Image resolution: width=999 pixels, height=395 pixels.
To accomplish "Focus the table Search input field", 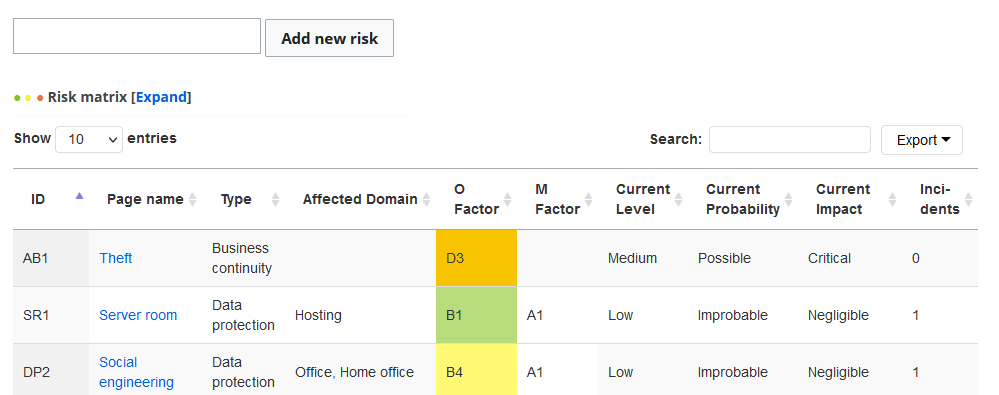I will click(x=789, y=140).
